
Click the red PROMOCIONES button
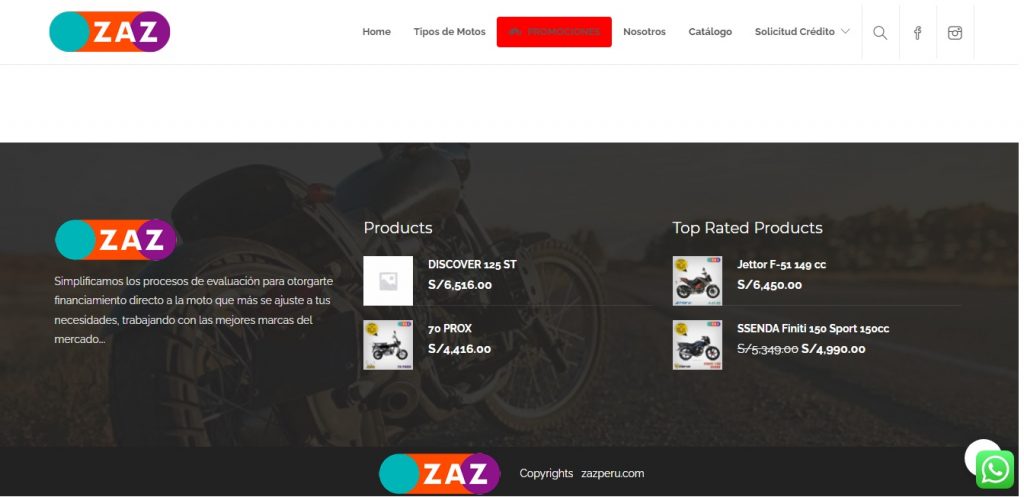click(x=554, y=32)
